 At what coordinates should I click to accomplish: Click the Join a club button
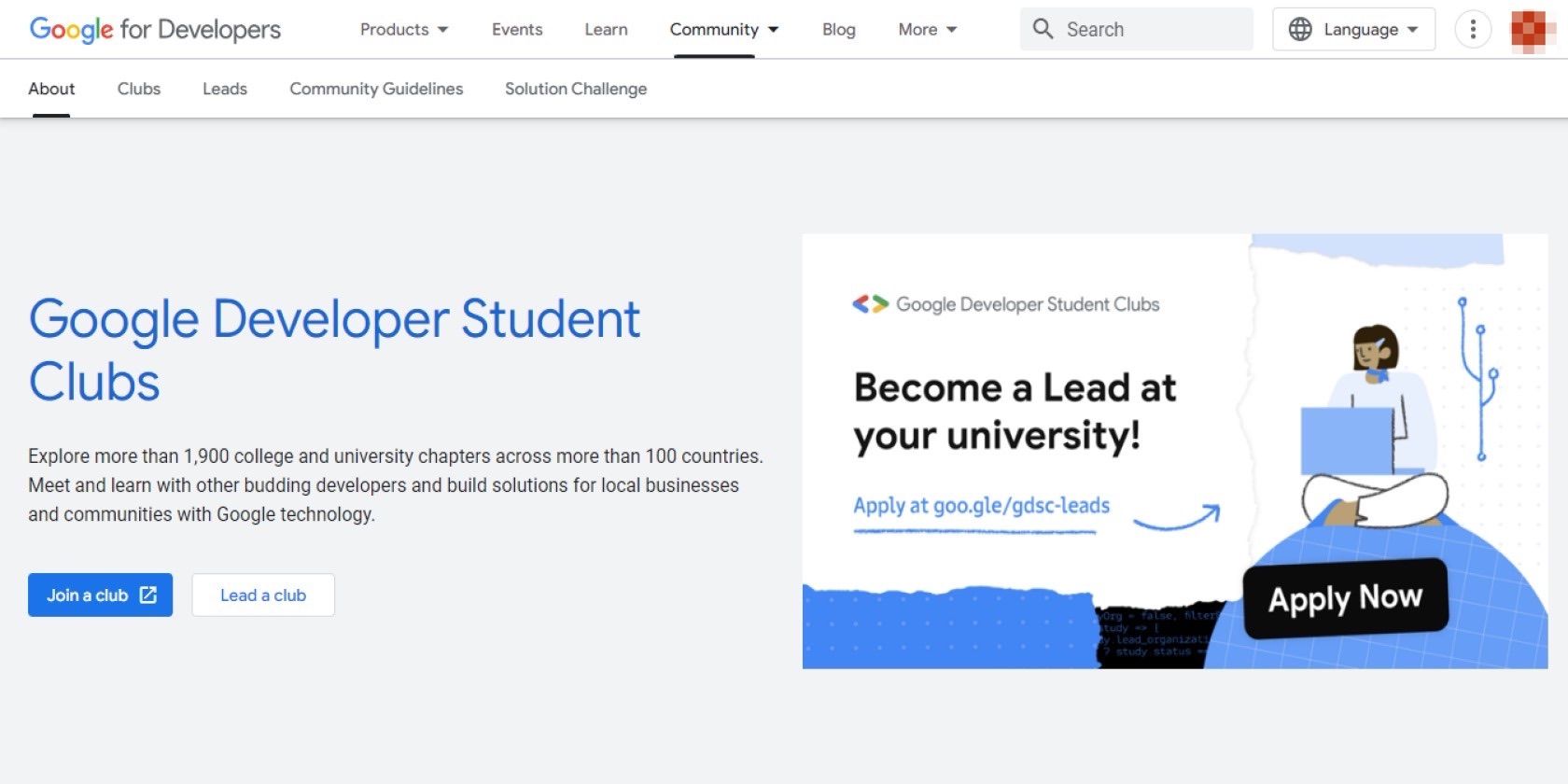[x=100, y=595]
